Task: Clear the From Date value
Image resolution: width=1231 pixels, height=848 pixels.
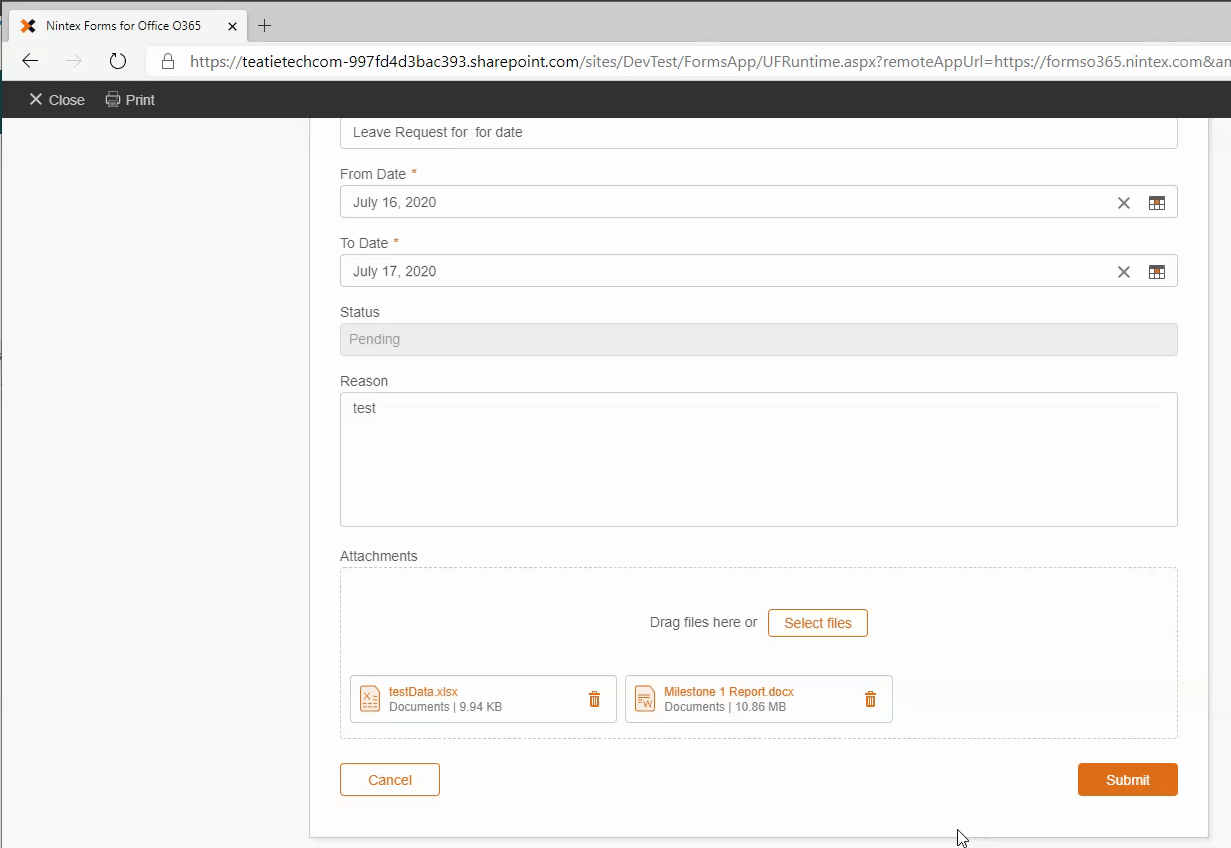Action: click(1124, 203)
